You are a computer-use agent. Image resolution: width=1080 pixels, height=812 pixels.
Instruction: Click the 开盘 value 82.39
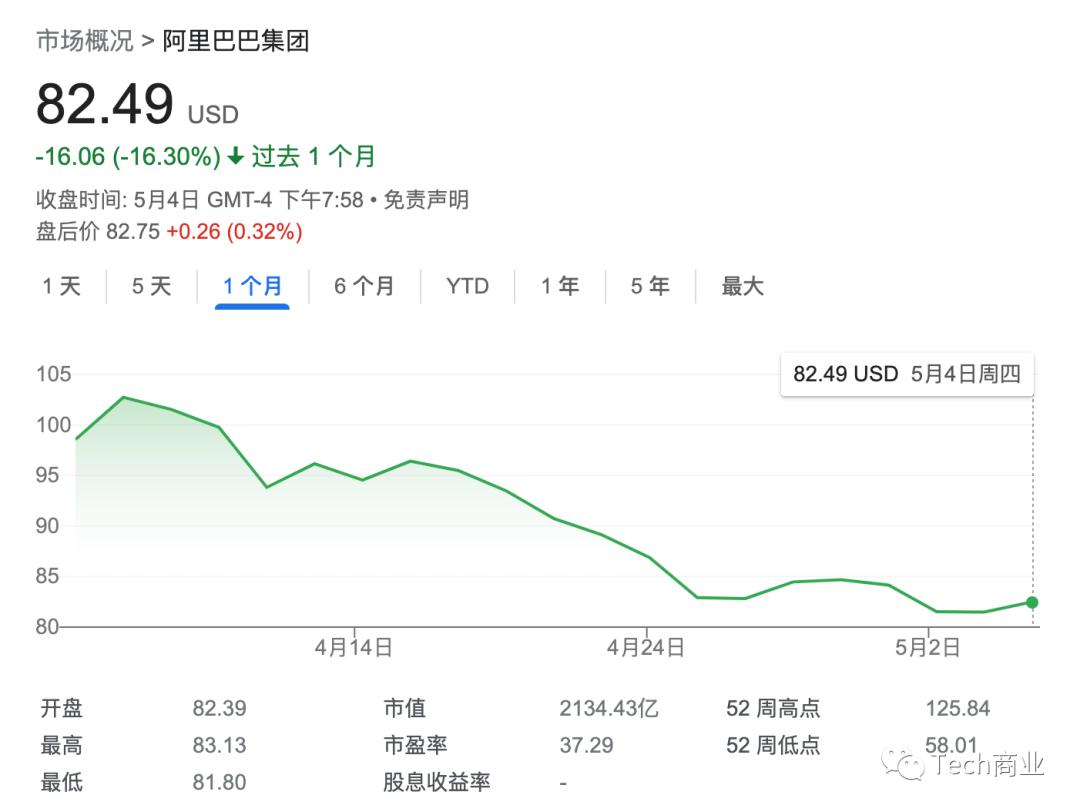coord(219,708)
